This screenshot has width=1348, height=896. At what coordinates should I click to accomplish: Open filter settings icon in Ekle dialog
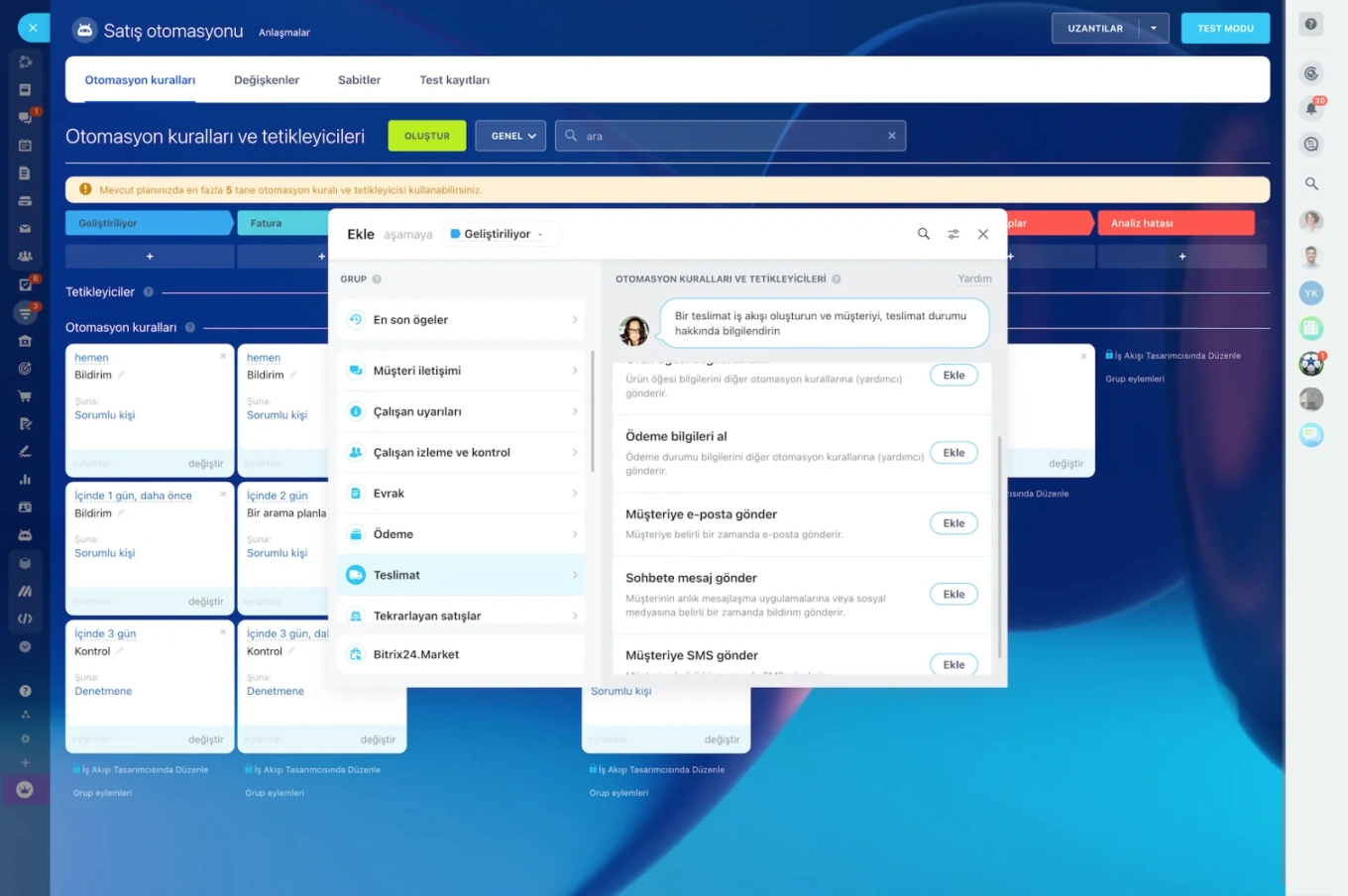tap(953, 234)
